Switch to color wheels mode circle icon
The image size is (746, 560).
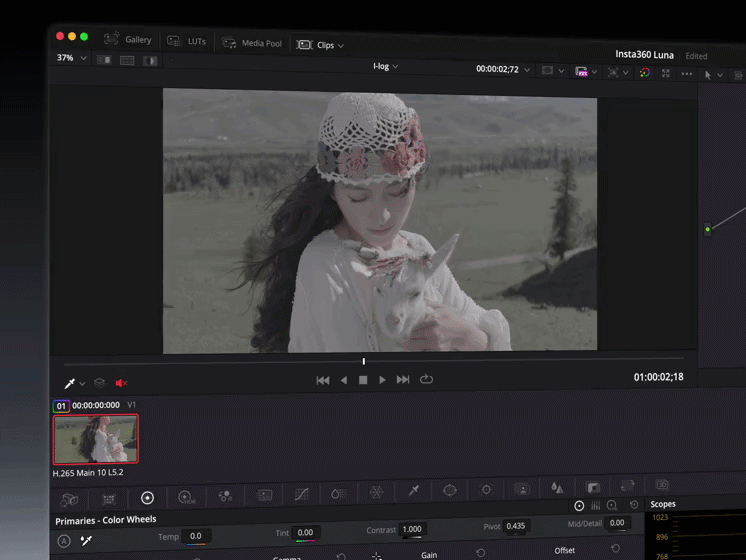click(579, 506)
